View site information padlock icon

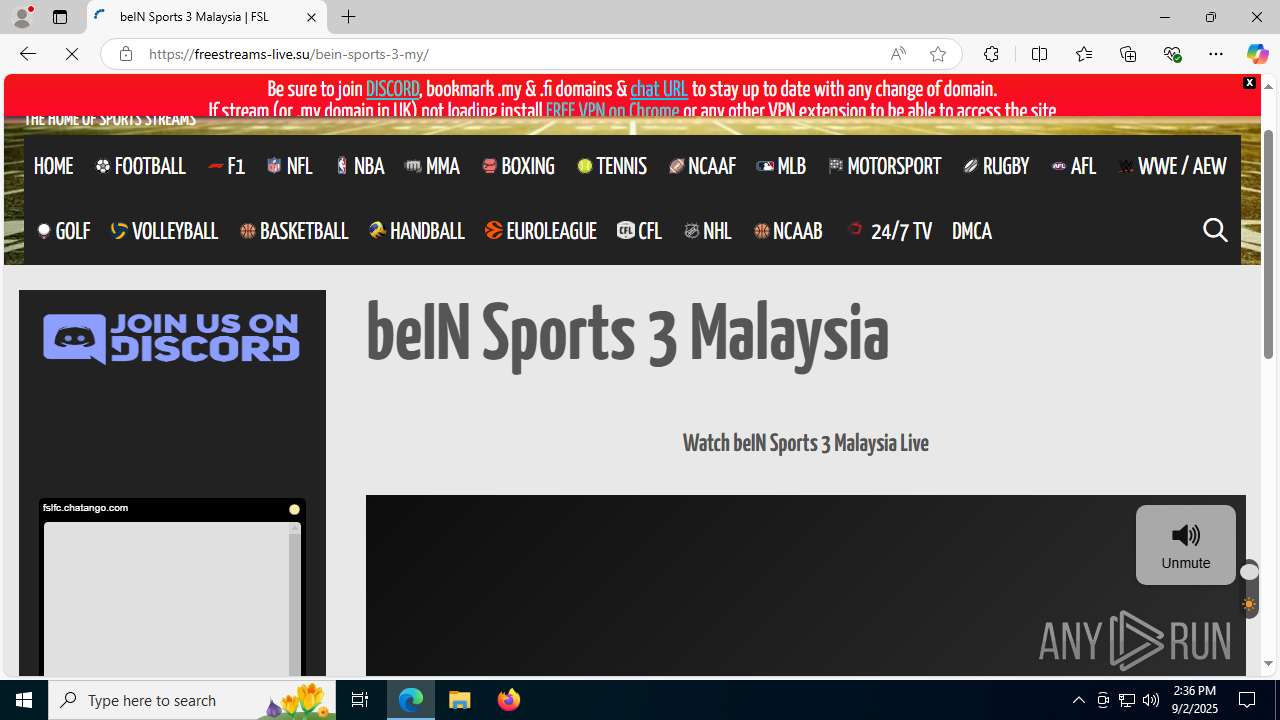(126, 54)
